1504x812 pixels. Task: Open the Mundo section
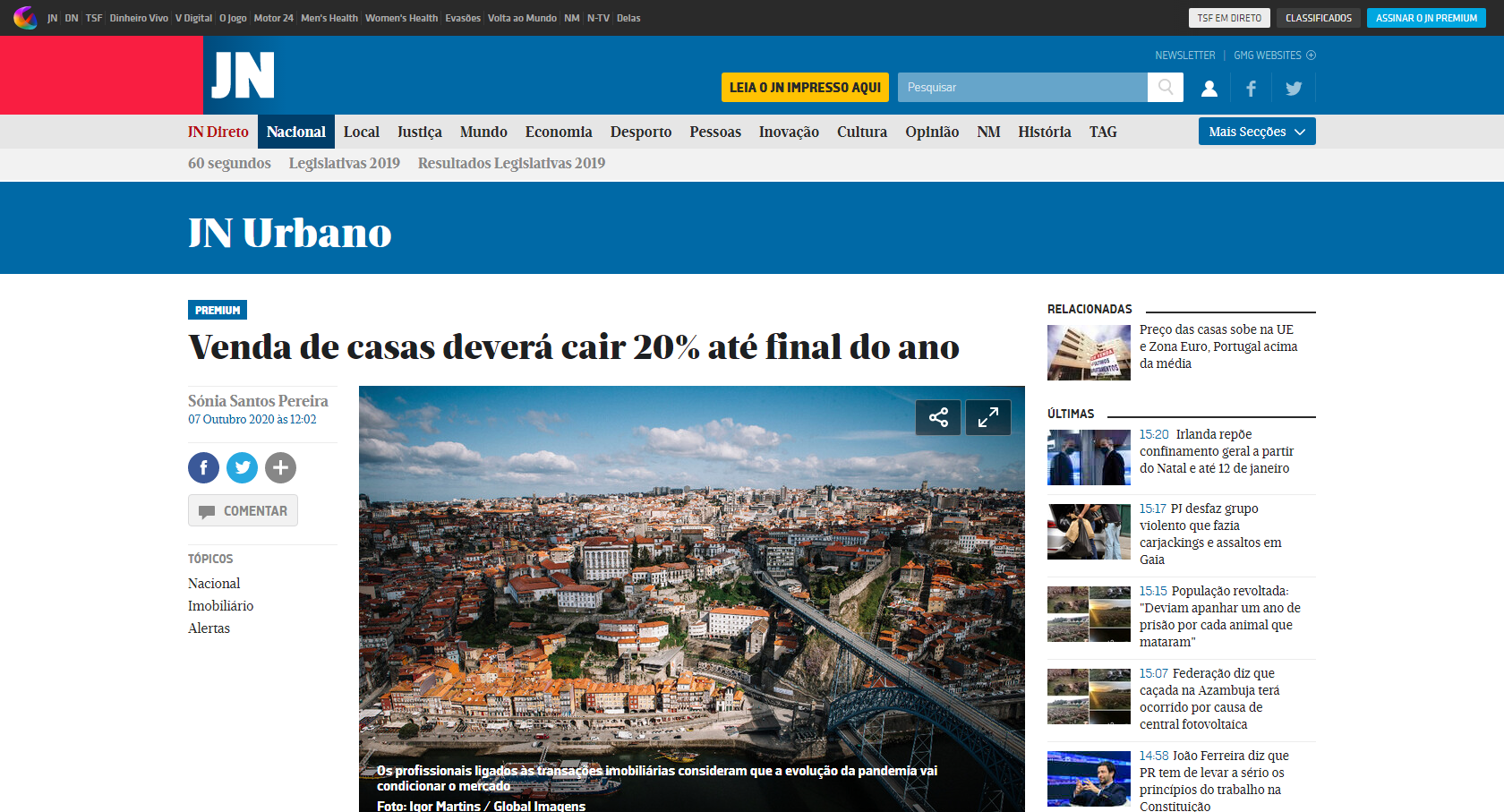pos(483,132)
